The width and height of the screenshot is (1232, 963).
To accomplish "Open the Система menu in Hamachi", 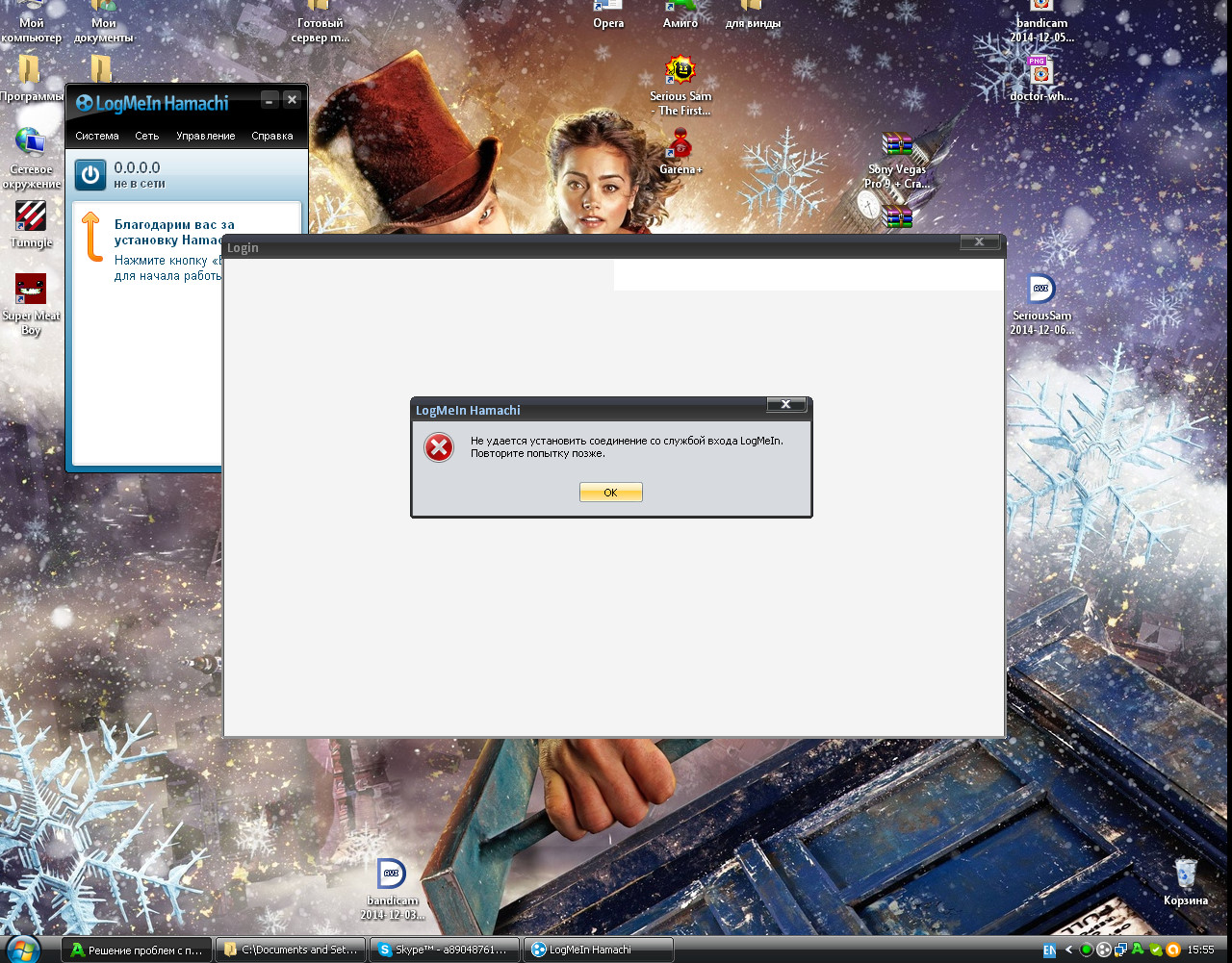I will [x=97, y=136].
